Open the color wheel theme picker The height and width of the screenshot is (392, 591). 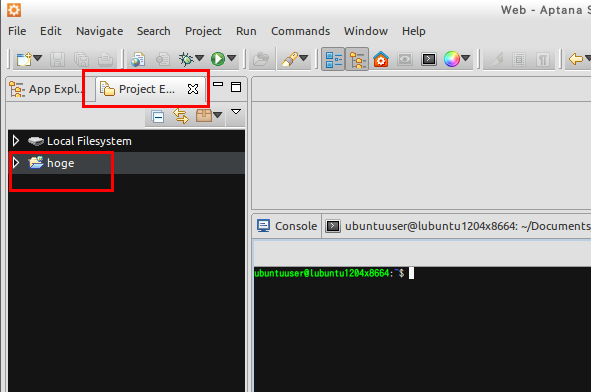pyautogui.click(x=452, y=59)
